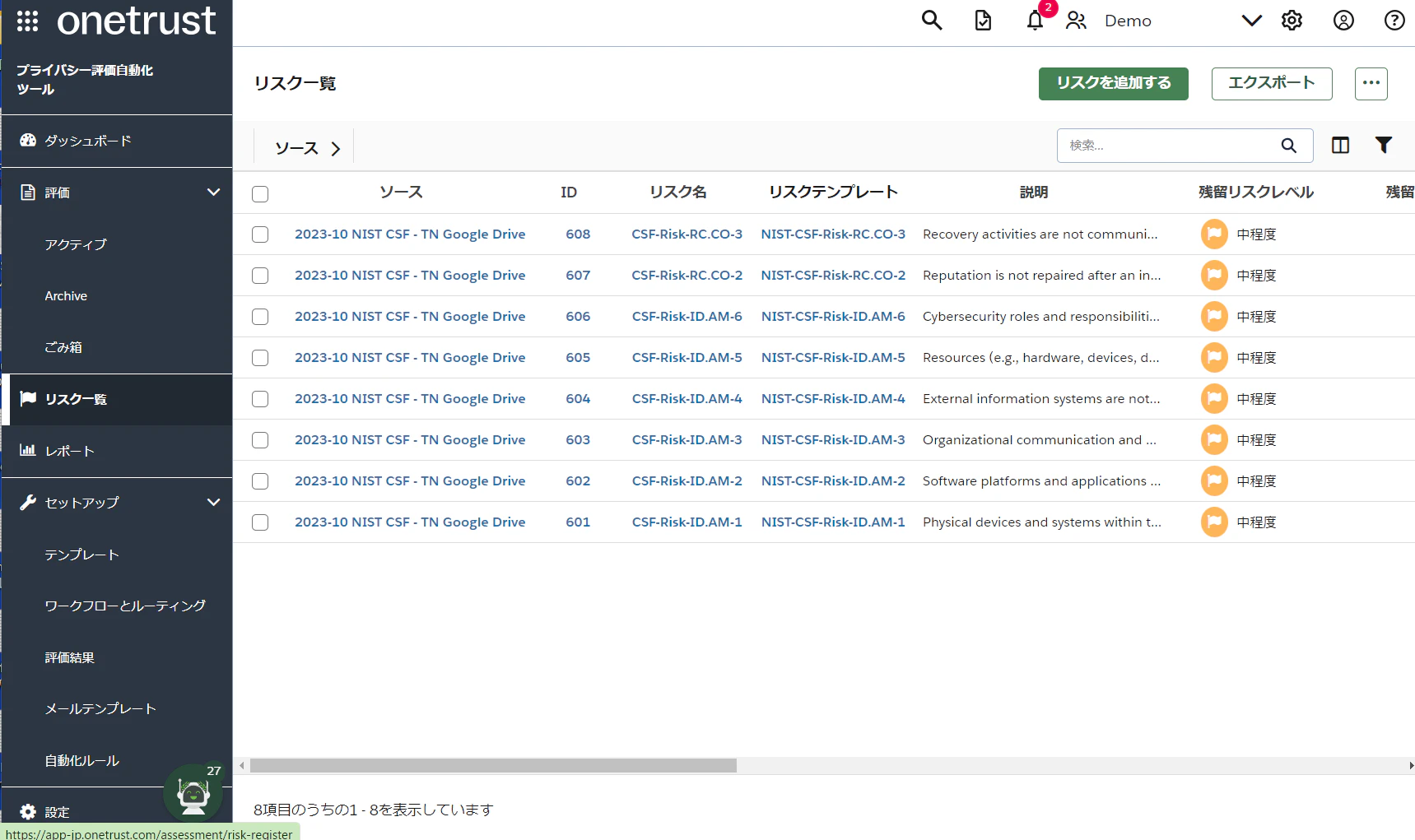Click the risk level flag icon for ID 608
Viewport: 1415px width, 840px height.
(1214, 234)
